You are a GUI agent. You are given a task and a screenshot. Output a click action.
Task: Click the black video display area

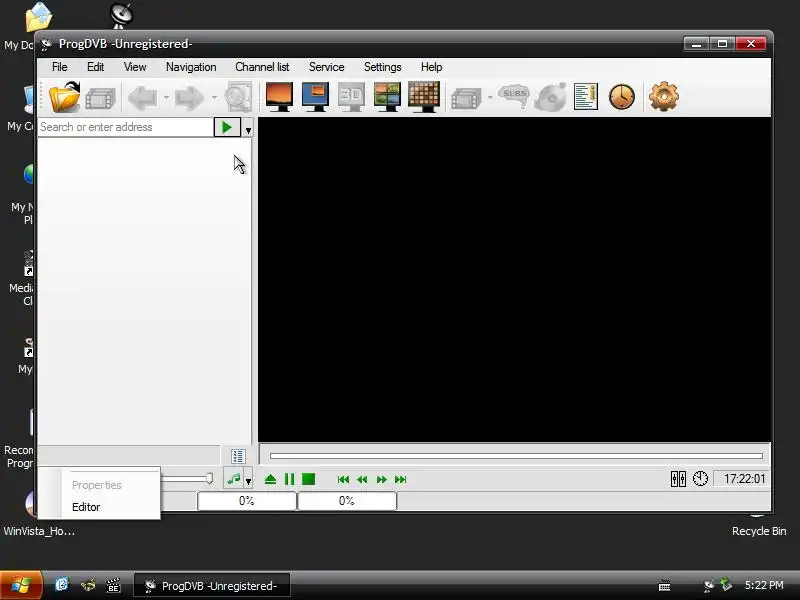[514, 280]
